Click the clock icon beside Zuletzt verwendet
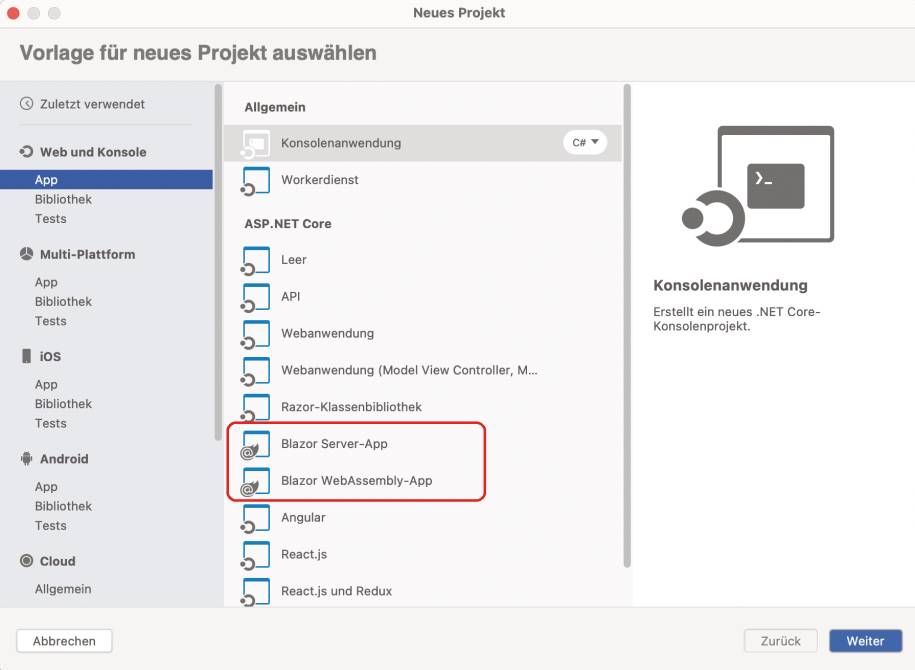Viewport: 915px width, 670px height. tap(26, 104)
